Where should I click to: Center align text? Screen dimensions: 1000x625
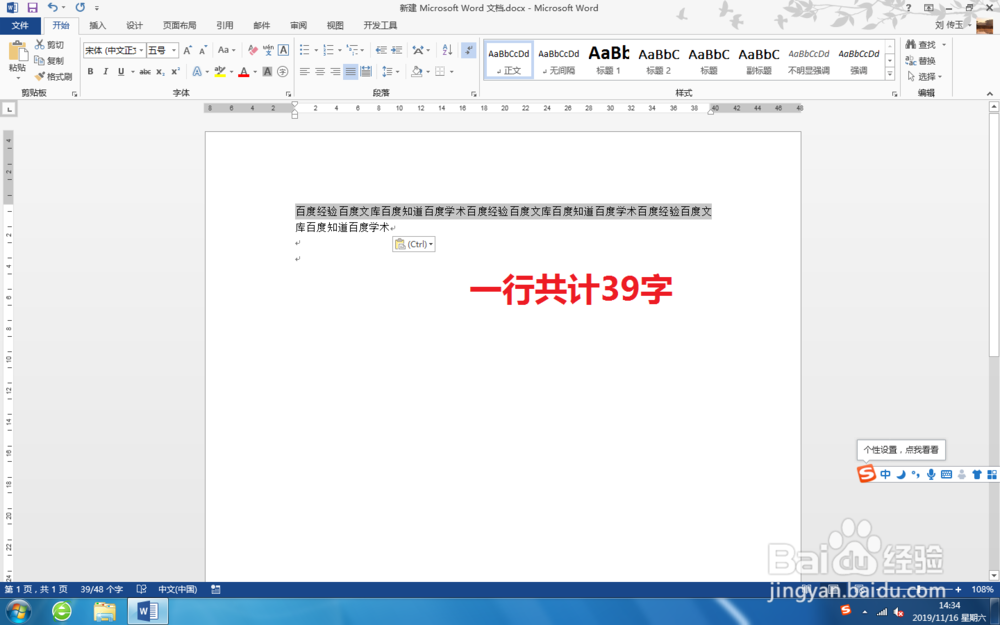[320, 71]
